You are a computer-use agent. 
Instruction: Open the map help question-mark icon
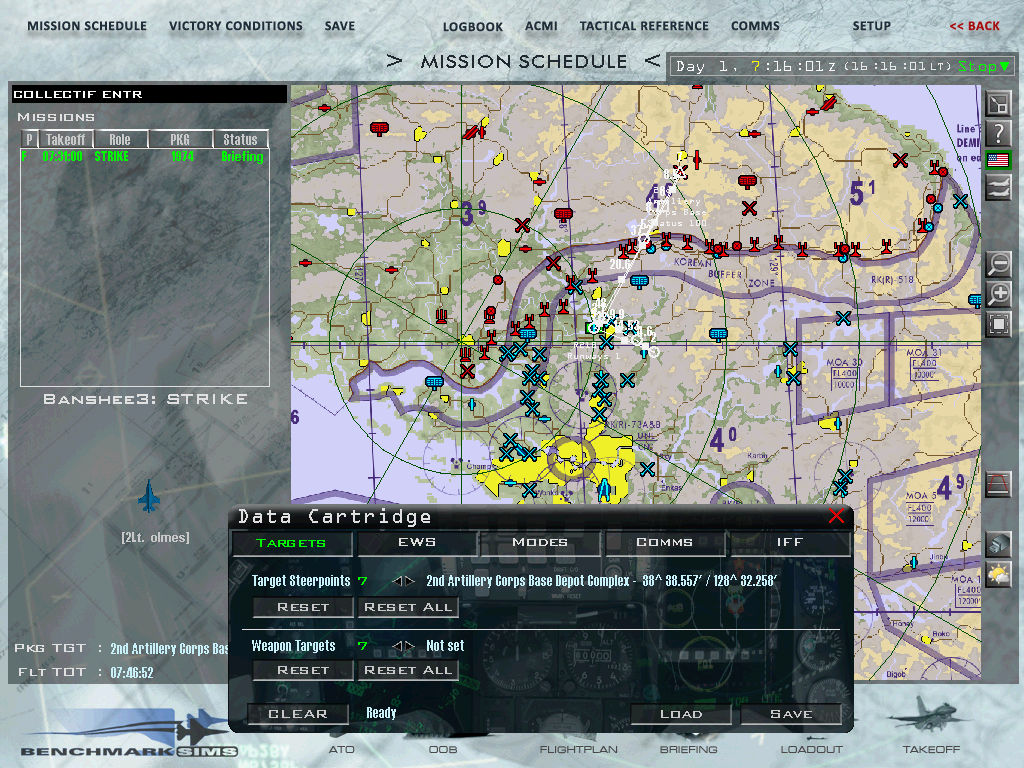pos(998,133)
